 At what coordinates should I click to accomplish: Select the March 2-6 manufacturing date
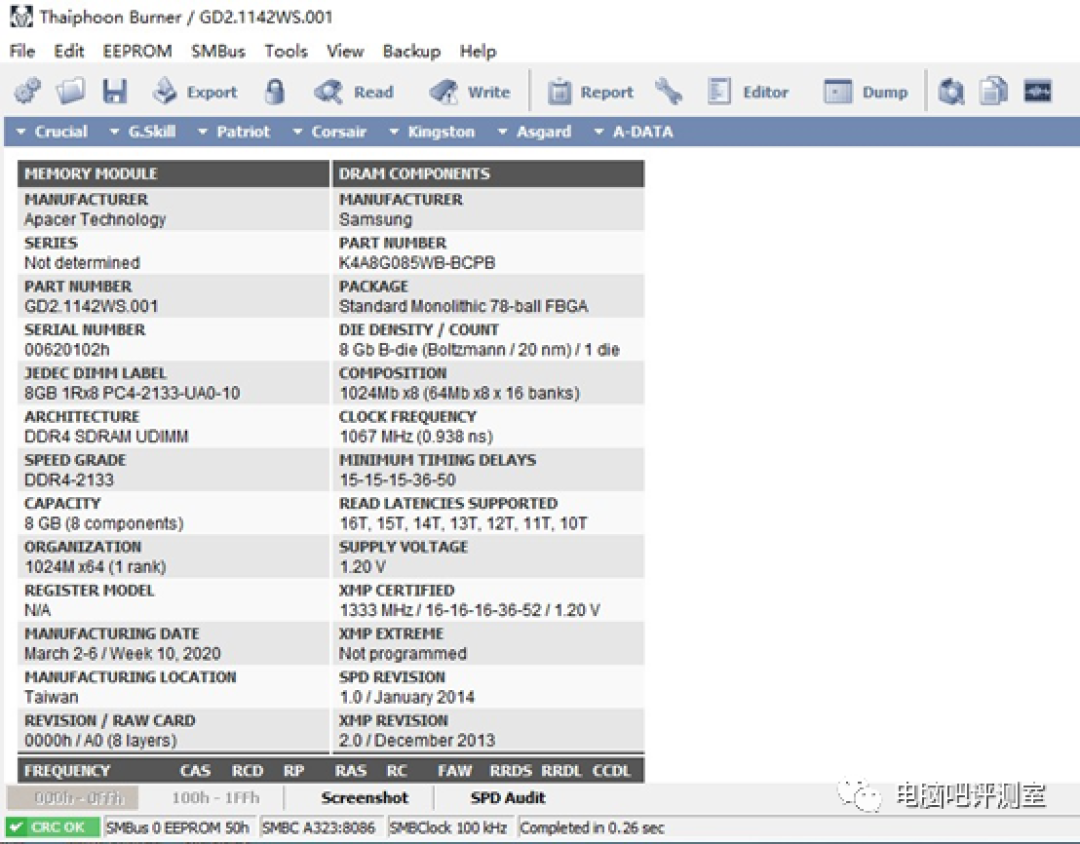click(123, 653)
